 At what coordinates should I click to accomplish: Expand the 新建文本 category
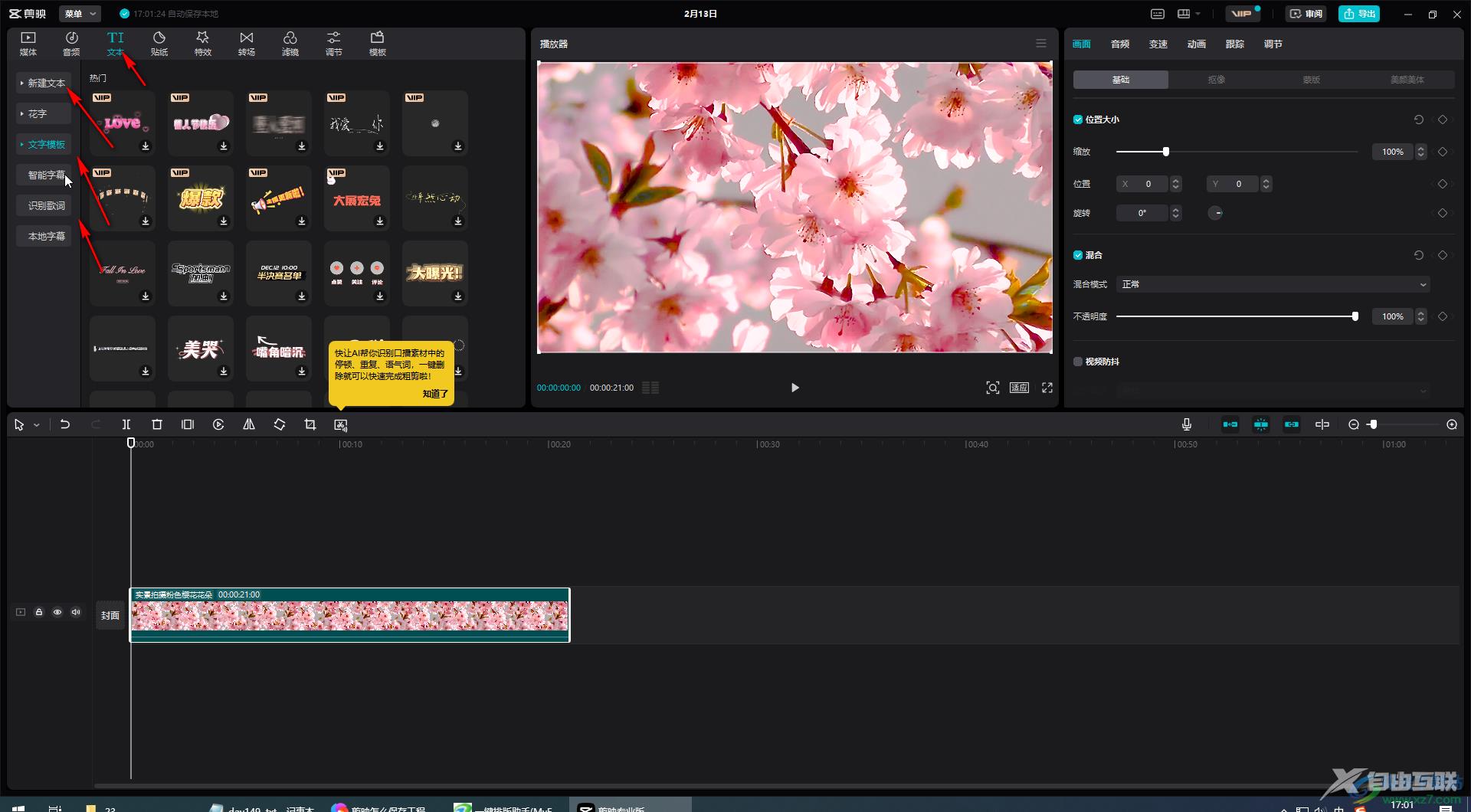[x=44, y=83]
